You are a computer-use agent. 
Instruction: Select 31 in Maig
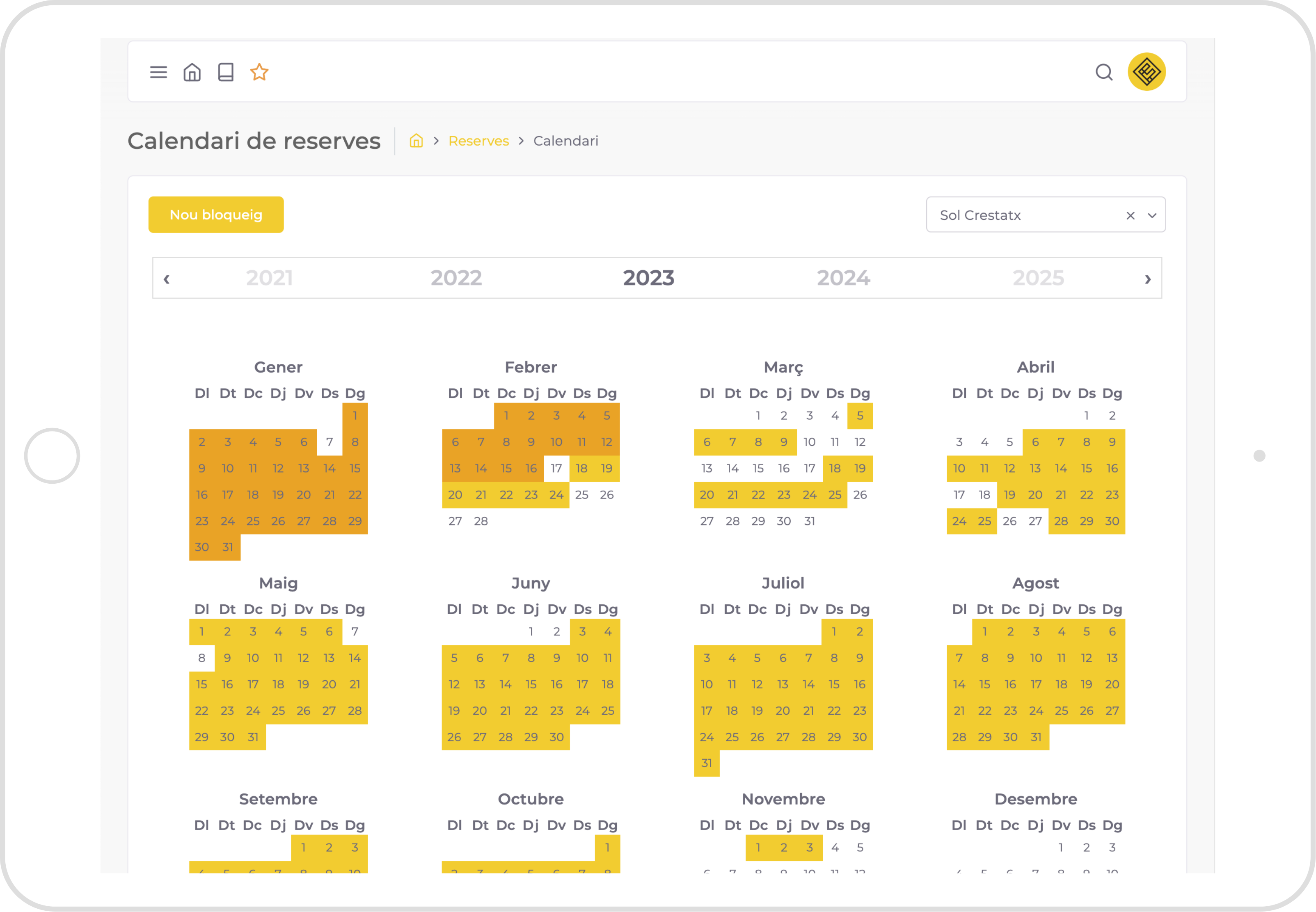253,737
